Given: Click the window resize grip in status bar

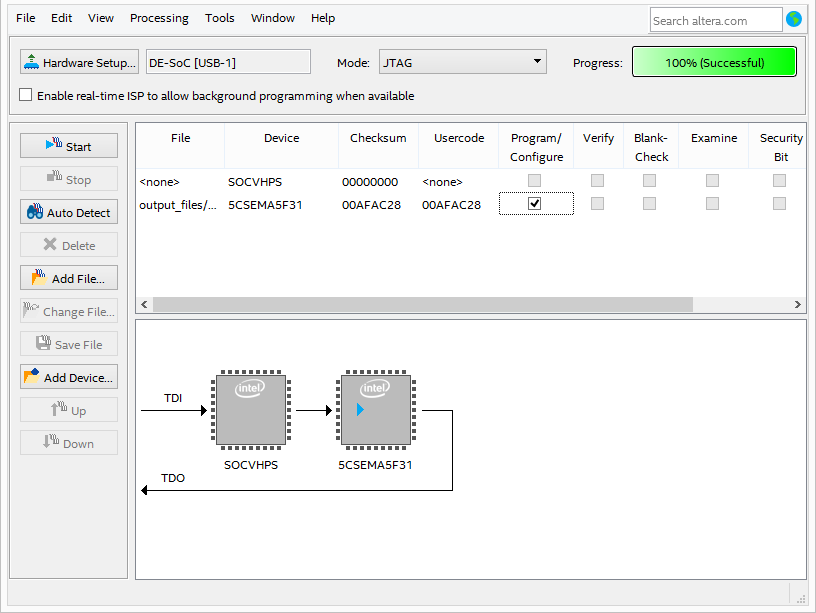Looking at the screenshot, I should point(800,598).
